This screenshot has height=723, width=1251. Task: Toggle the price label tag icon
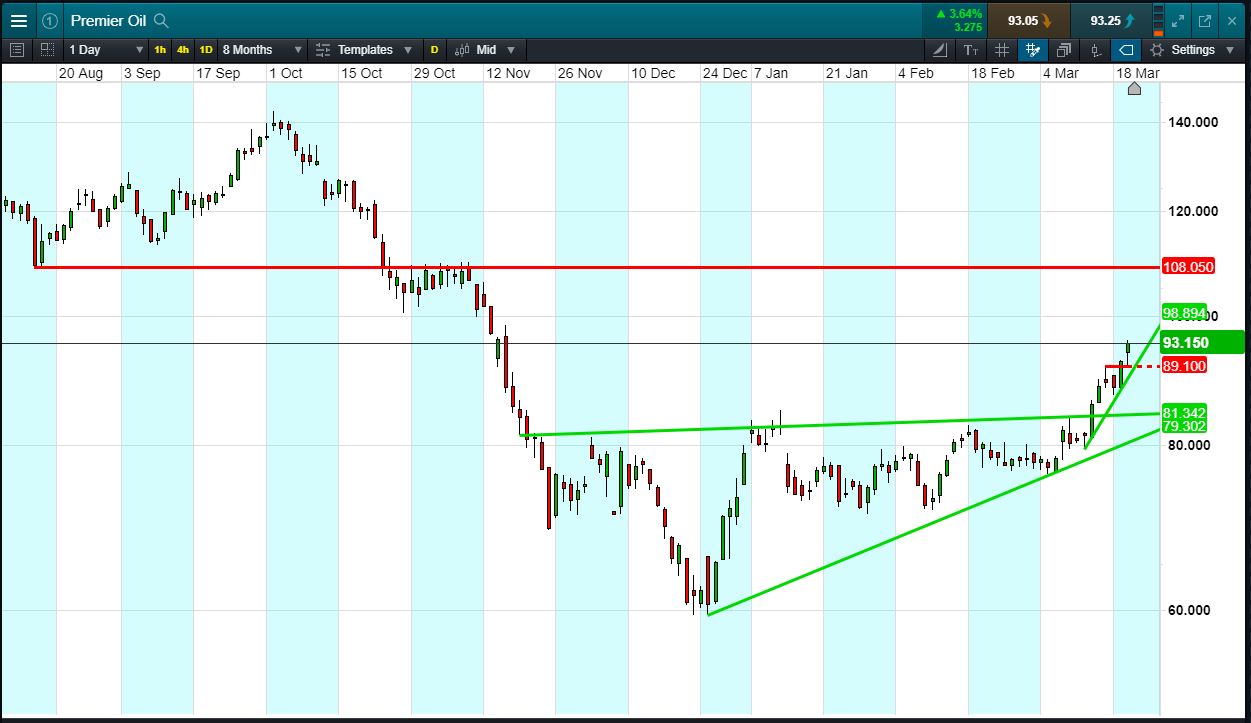tap(1126, 49)
